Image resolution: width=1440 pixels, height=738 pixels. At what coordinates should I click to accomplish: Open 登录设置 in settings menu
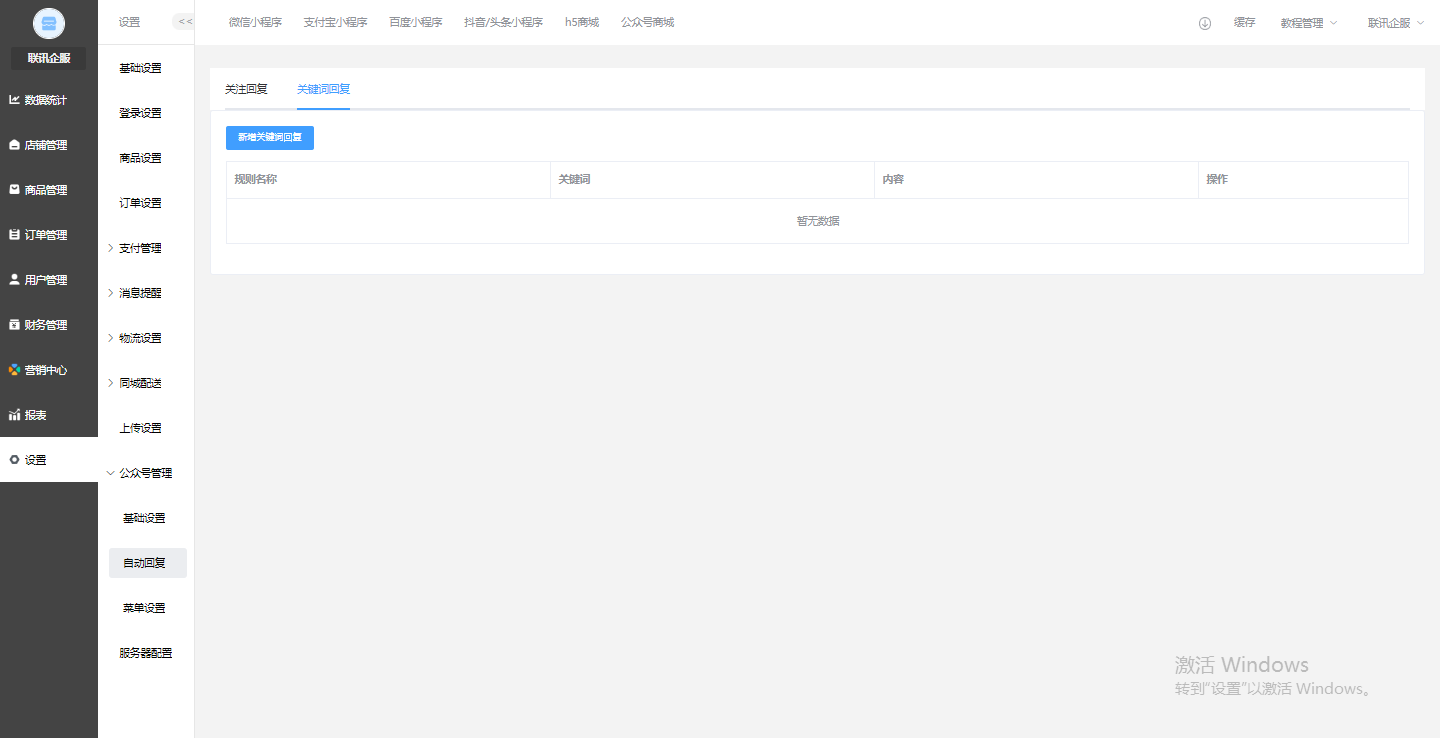[140, 113]
